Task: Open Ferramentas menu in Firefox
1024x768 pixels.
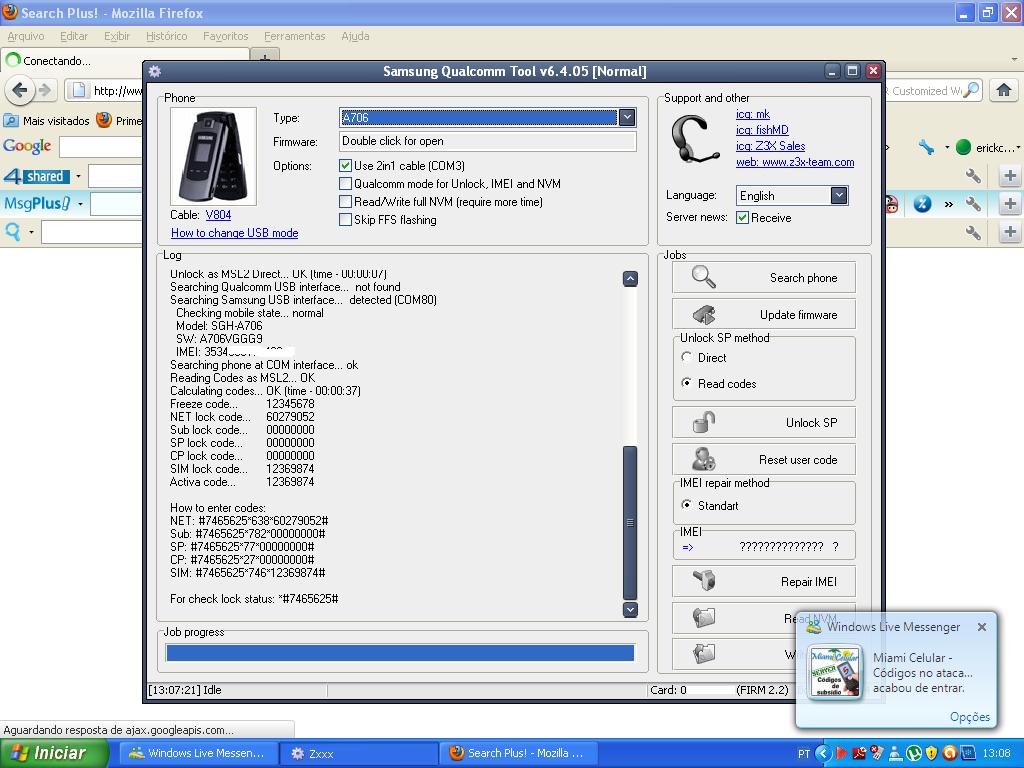Action: [x=295, y=36]
